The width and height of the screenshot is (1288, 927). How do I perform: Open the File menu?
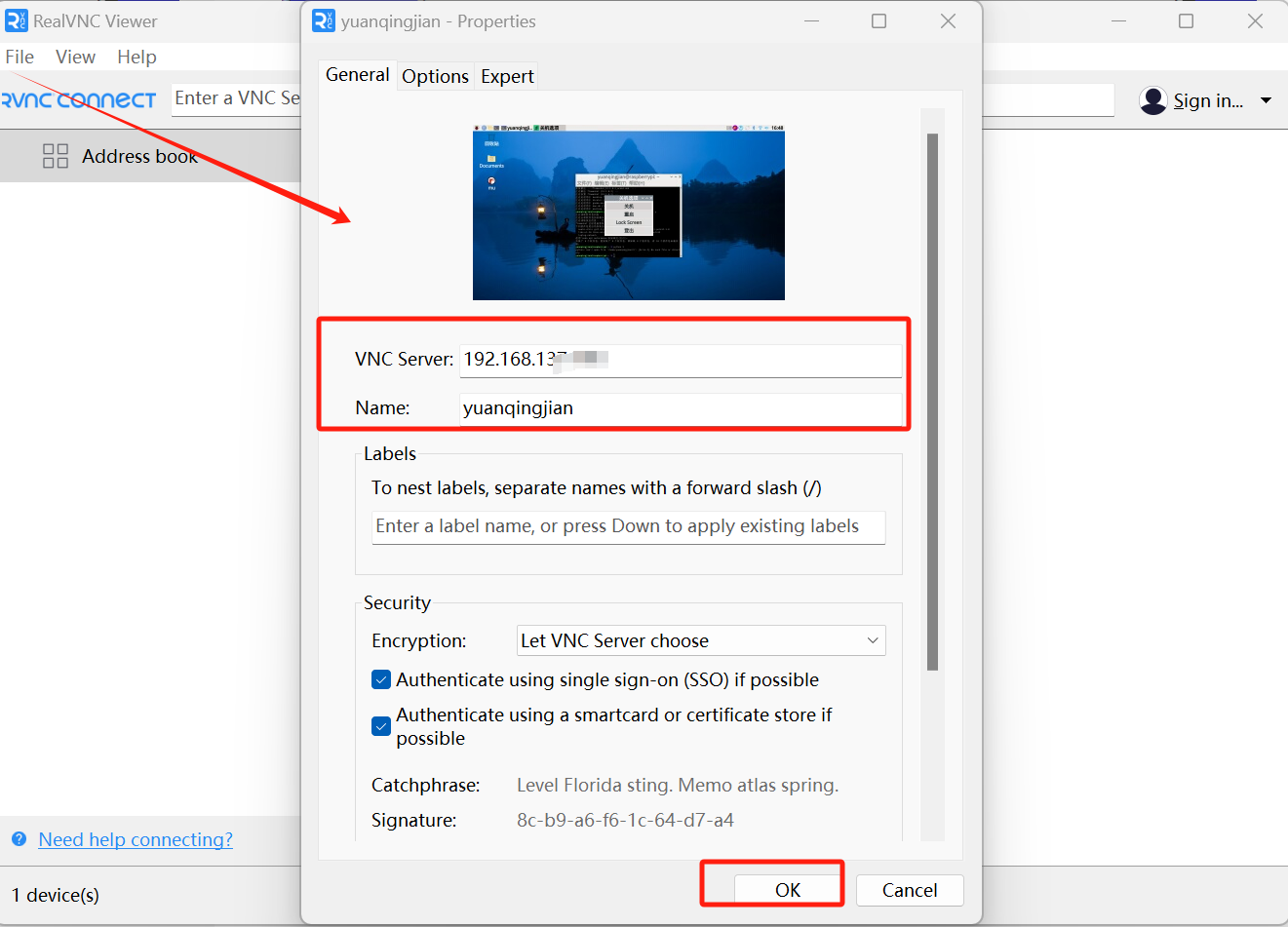20,57
